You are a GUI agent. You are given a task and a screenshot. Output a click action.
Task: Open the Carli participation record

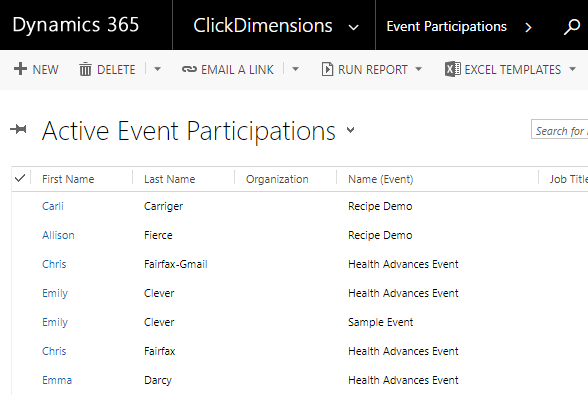click(x=53, y=206)
